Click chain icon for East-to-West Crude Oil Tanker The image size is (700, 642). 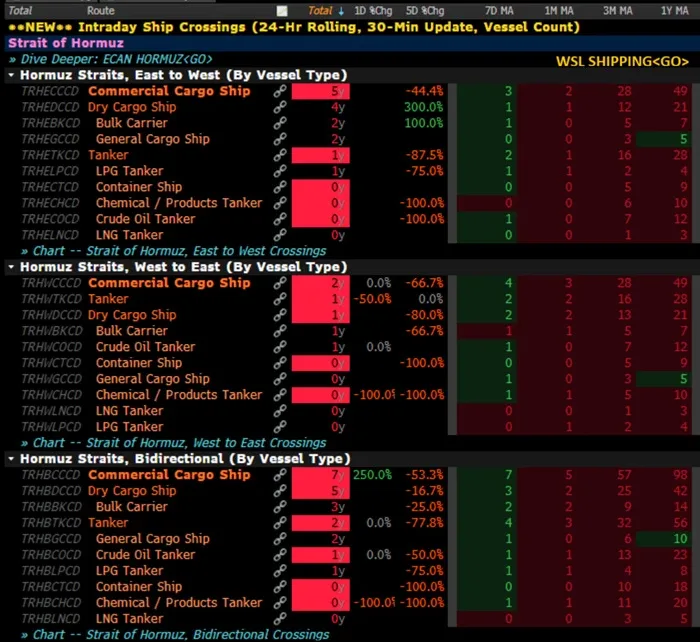pyautogui.click(x=281, y=219)
